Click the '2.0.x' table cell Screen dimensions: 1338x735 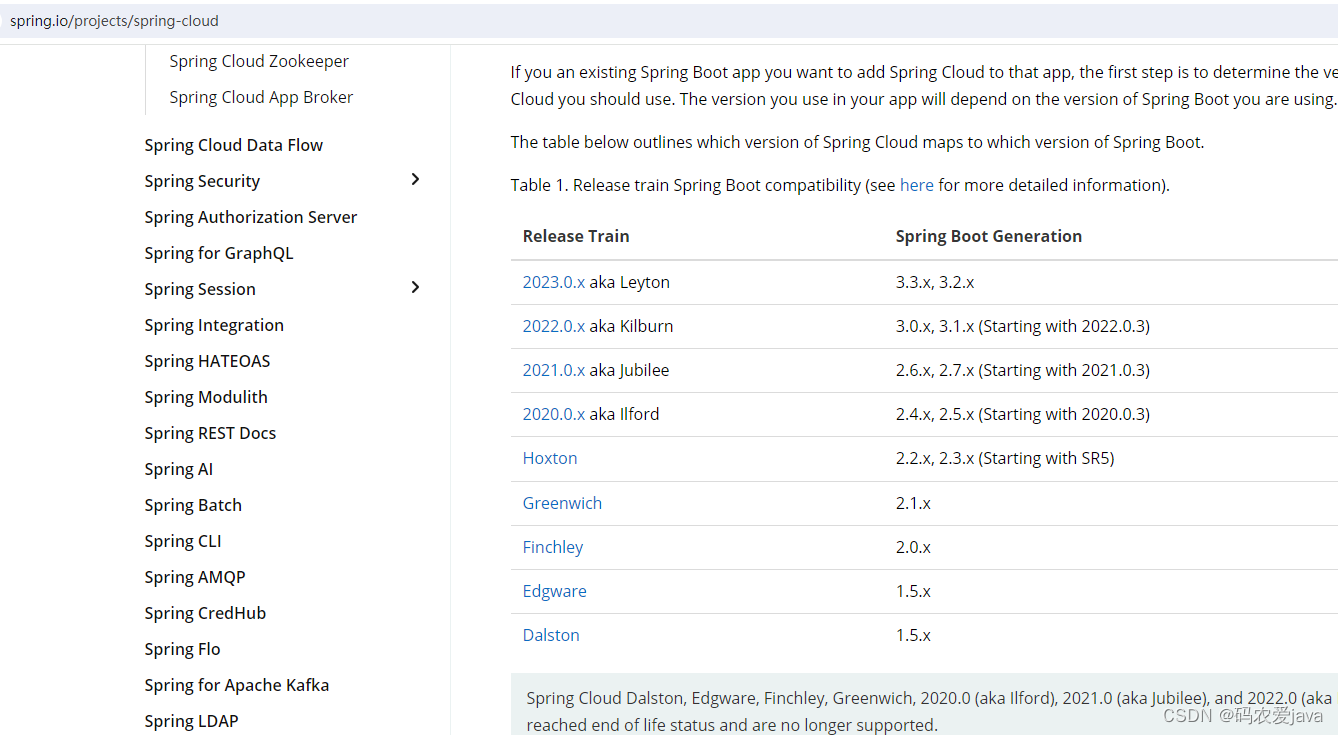click(913, 547)
